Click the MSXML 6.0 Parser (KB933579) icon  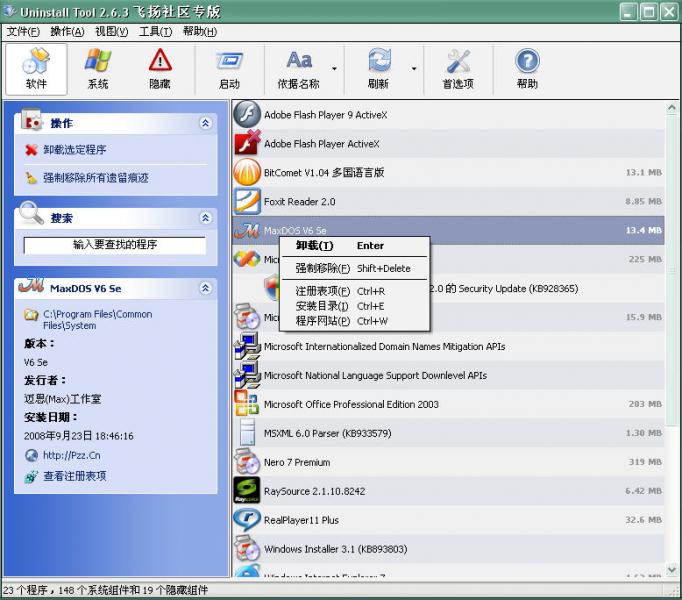[x=247, y=432]
